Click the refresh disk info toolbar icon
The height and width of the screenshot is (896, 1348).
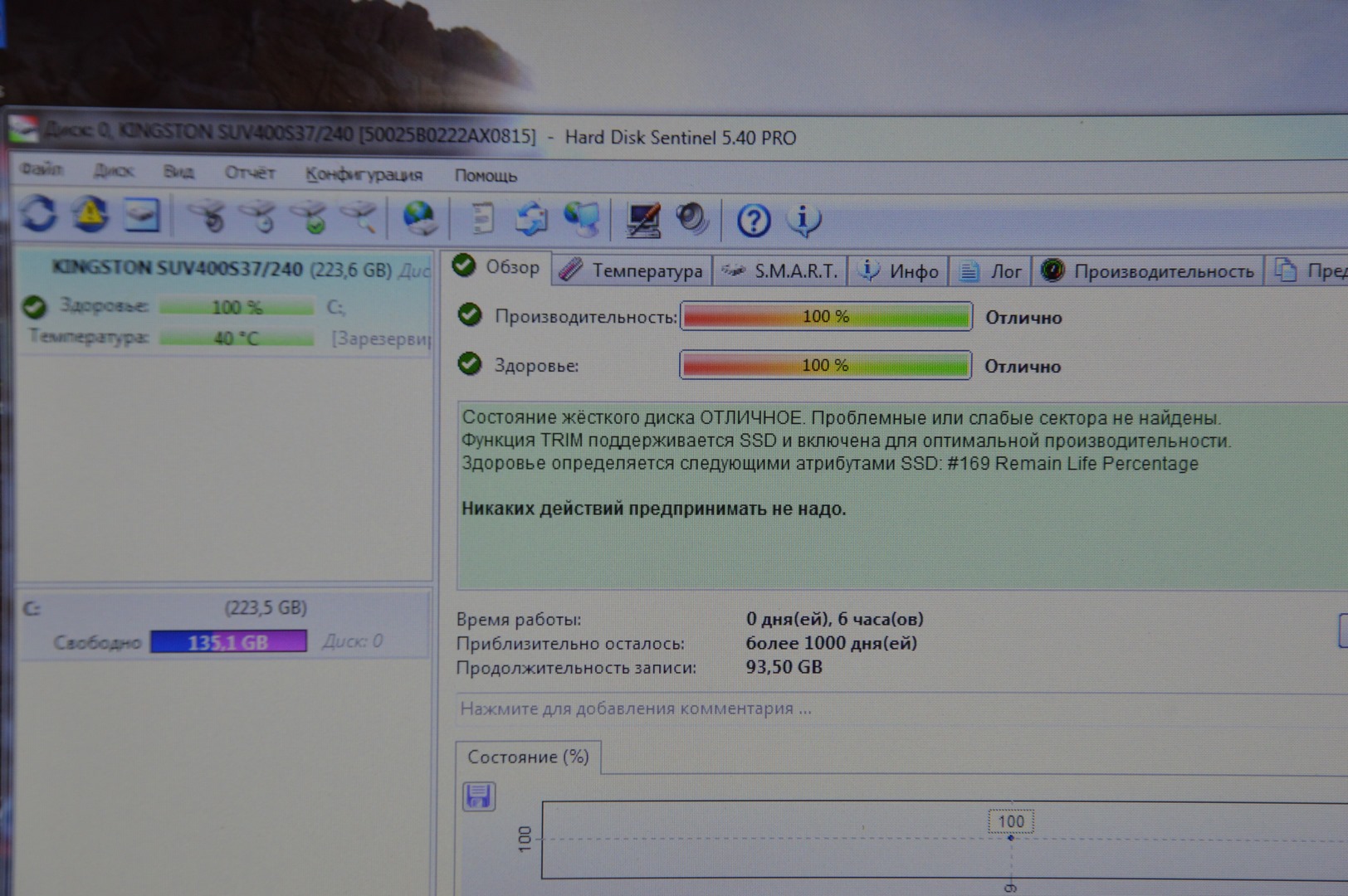[38, 213]
